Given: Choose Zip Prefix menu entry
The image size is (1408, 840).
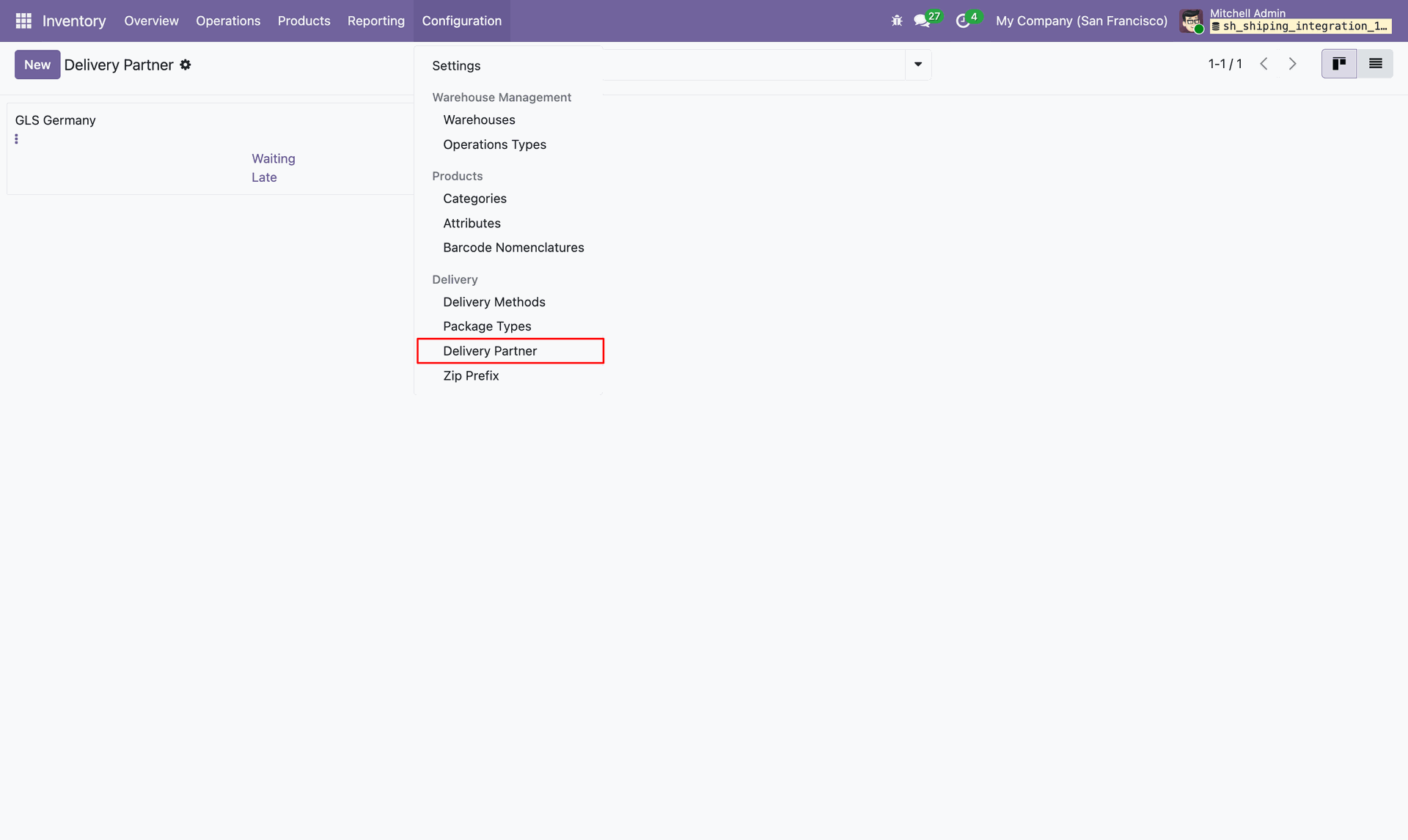Looking at the screenshot, I should [470, 375].
